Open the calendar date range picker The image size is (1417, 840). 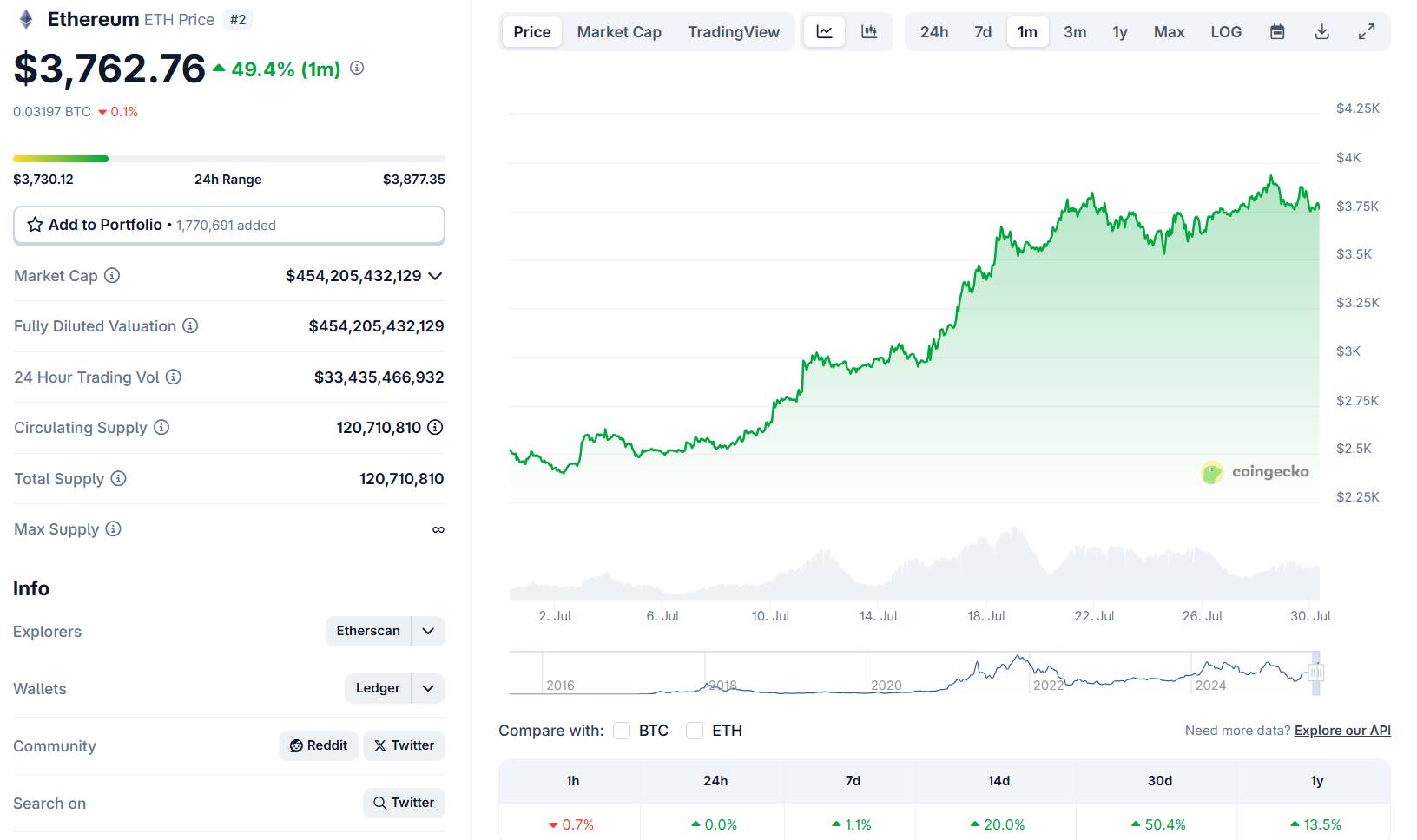click(1277, 32)
